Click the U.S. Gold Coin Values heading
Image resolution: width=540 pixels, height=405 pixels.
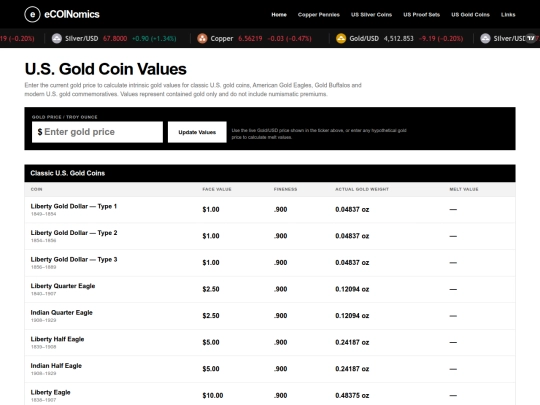tap(106, 69)
